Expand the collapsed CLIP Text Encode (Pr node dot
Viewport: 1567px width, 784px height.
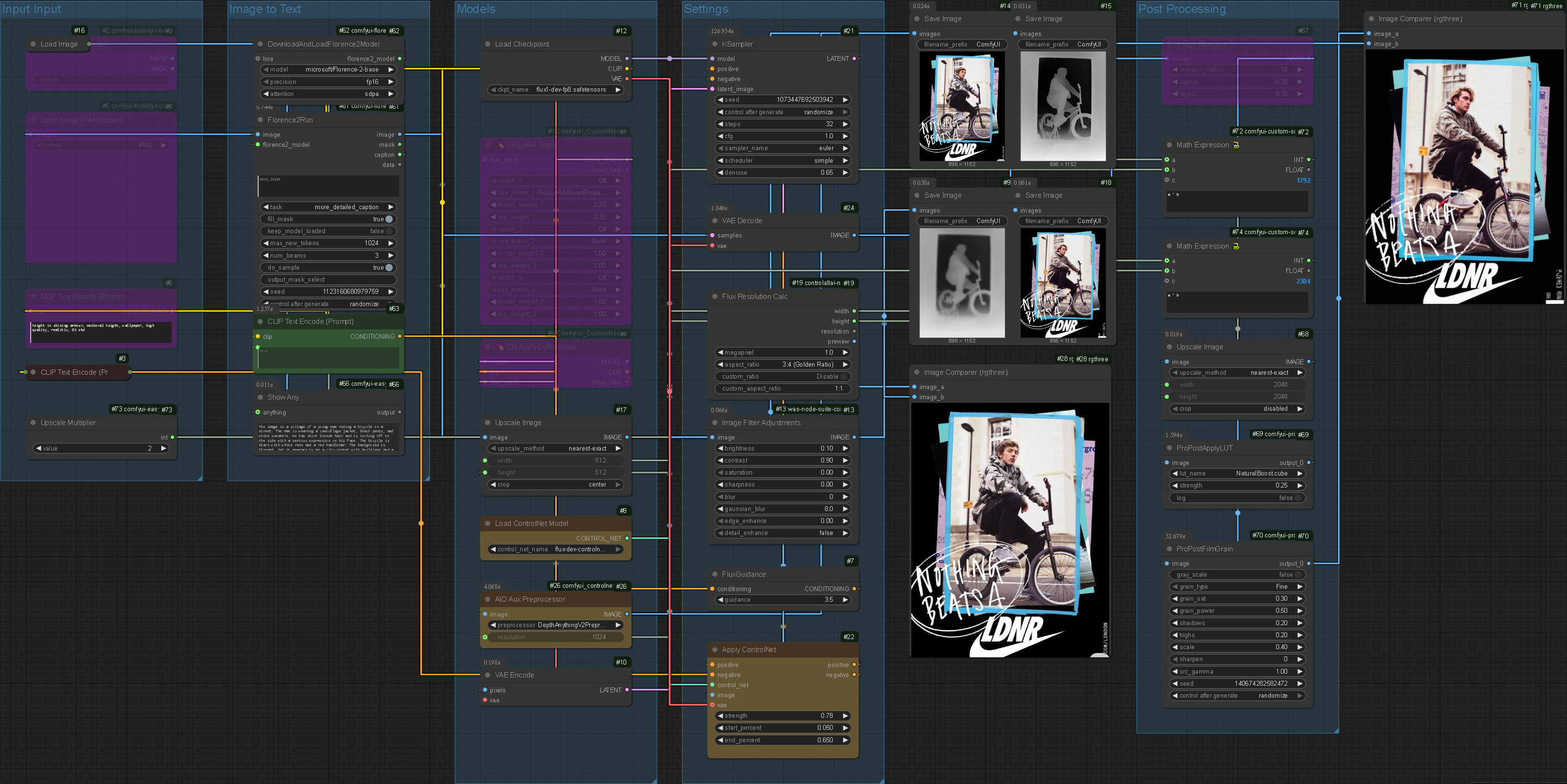coord(34,372)
